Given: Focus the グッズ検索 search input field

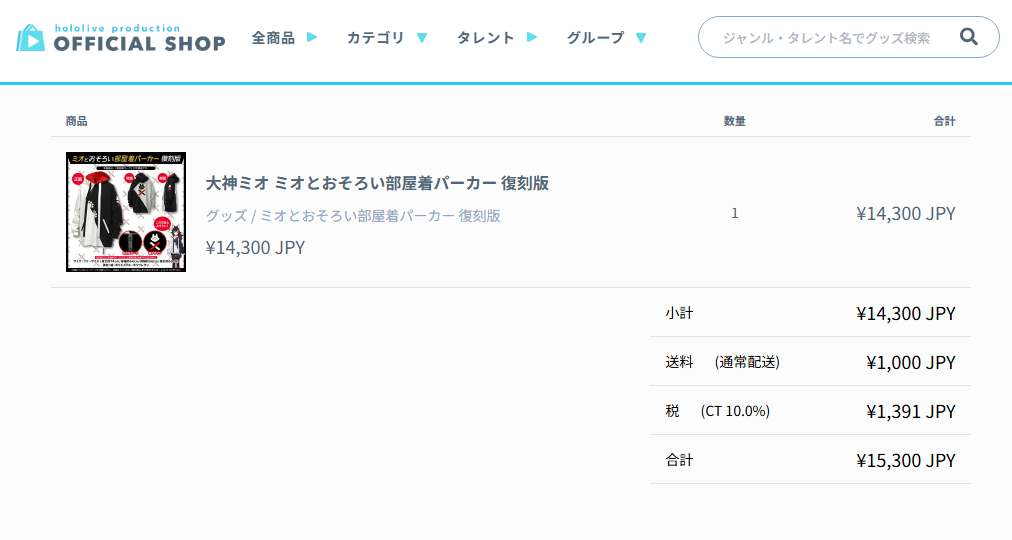Looking at the screenshot, I should point(825,38).
